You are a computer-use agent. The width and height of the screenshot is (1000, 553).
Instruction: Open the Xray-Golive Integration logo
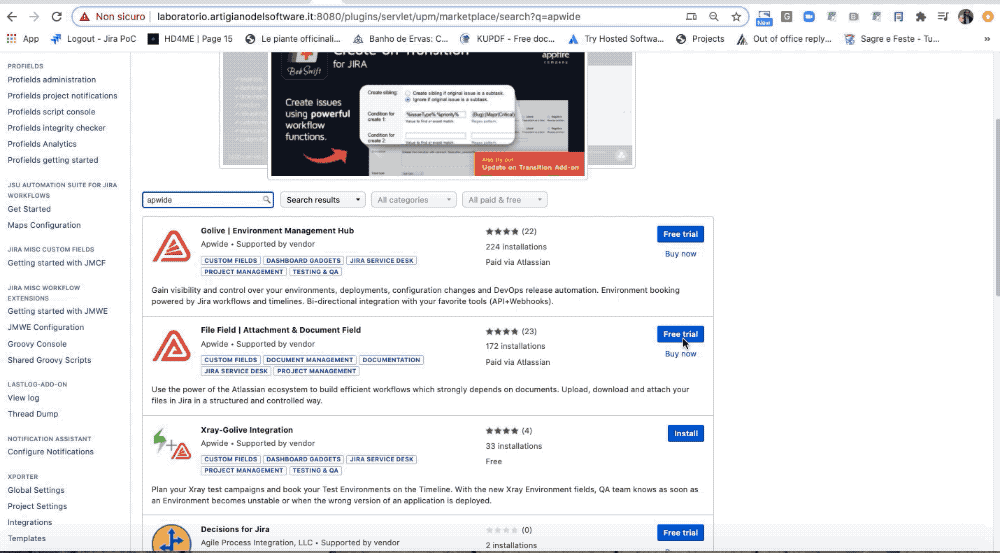(172, 445)
